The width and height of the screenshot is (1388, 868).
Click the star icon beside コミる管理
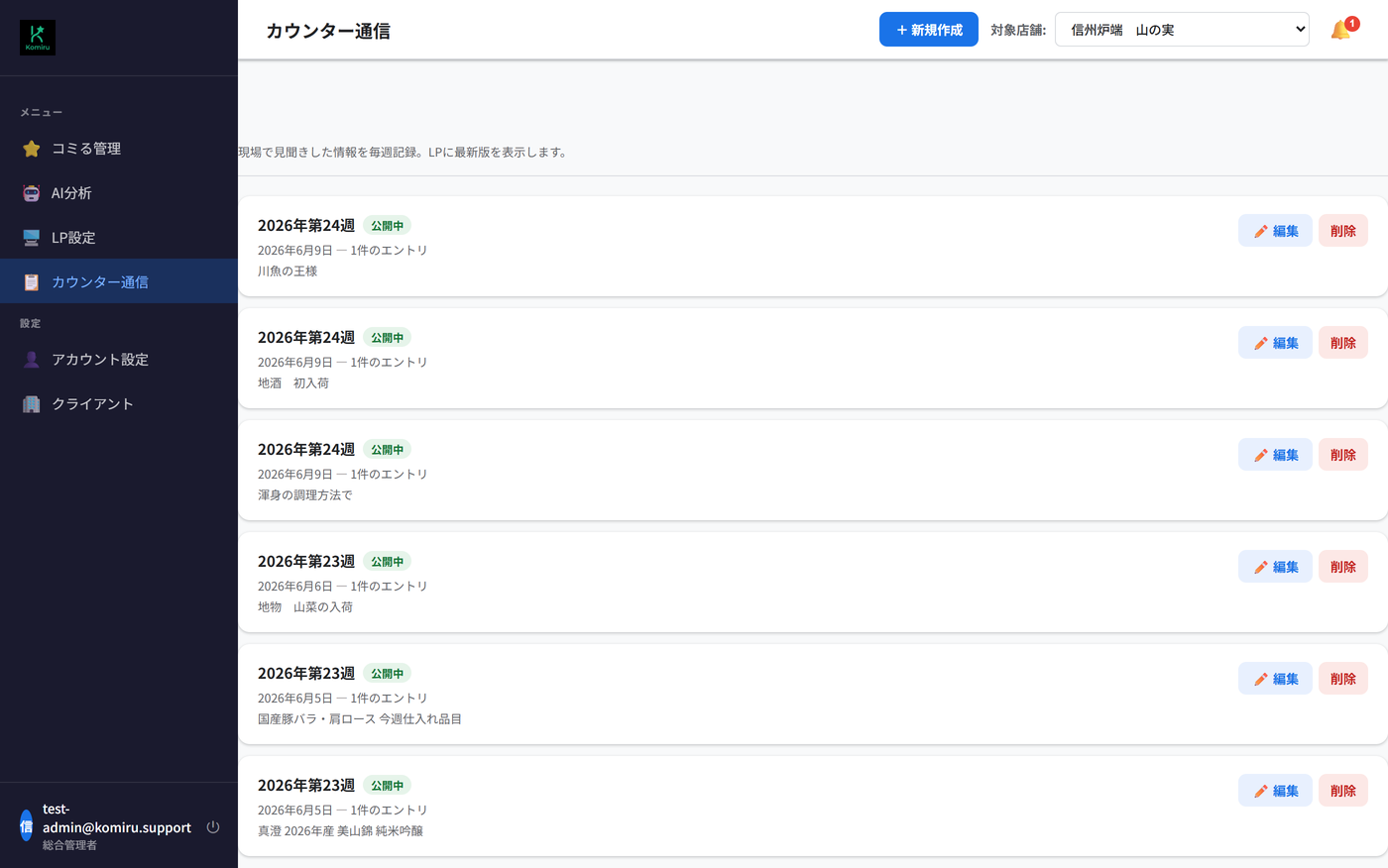pyautogui.click(x=32, y=149)
